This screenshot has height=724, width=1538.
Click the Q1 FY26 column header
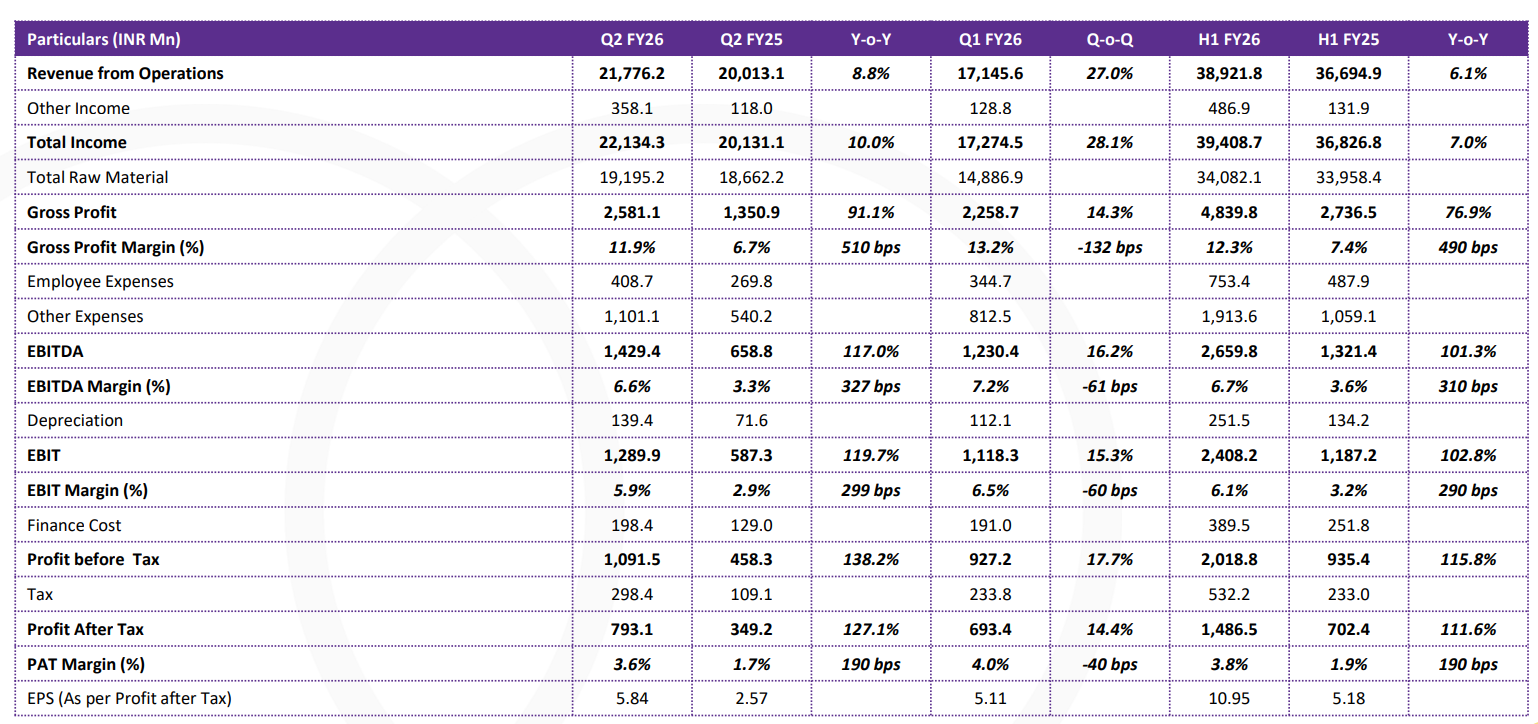[x=990, y=39]
